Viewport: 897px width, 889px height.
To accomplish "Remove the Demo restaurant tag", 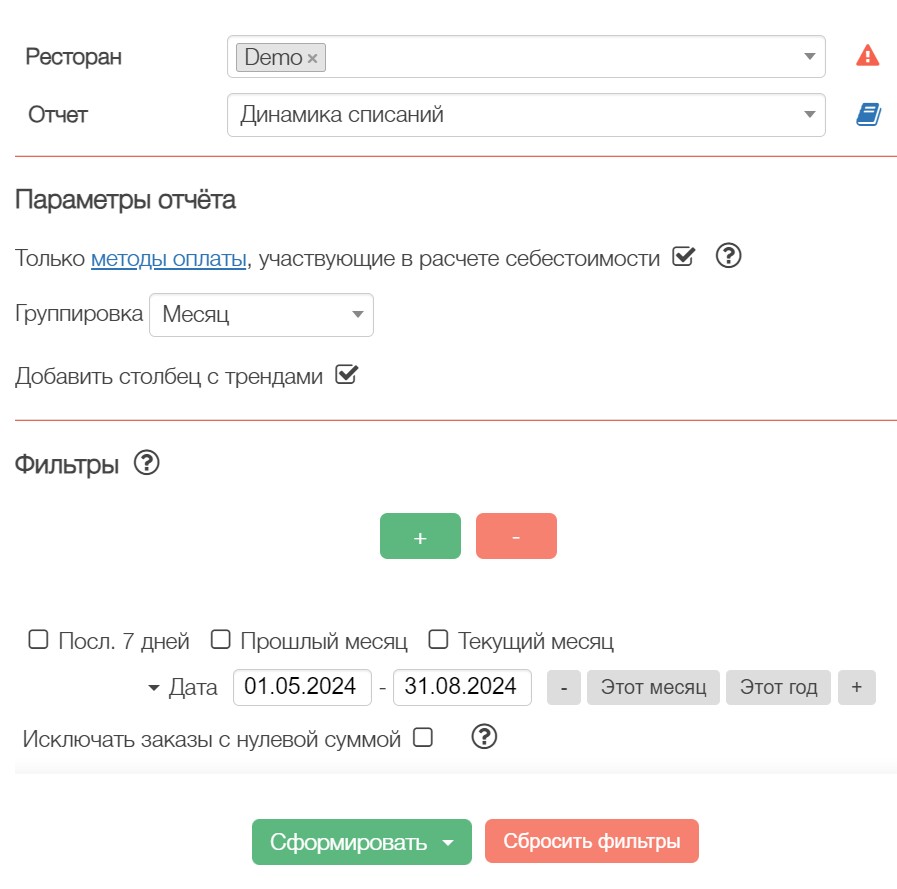I will click(313, 58).
